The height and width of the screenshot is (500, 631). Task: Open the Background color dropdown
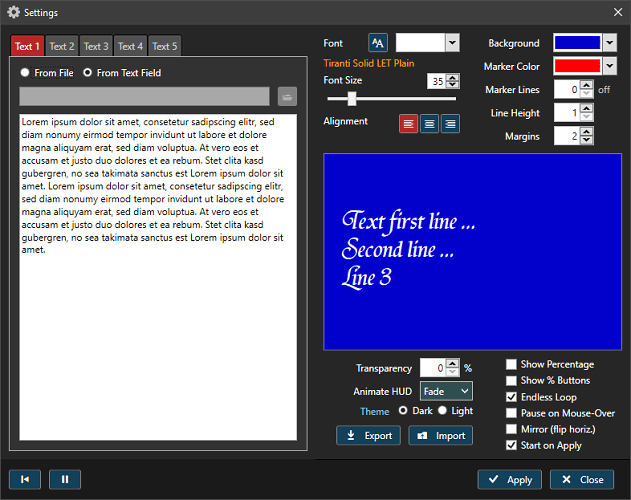(610, 43)
